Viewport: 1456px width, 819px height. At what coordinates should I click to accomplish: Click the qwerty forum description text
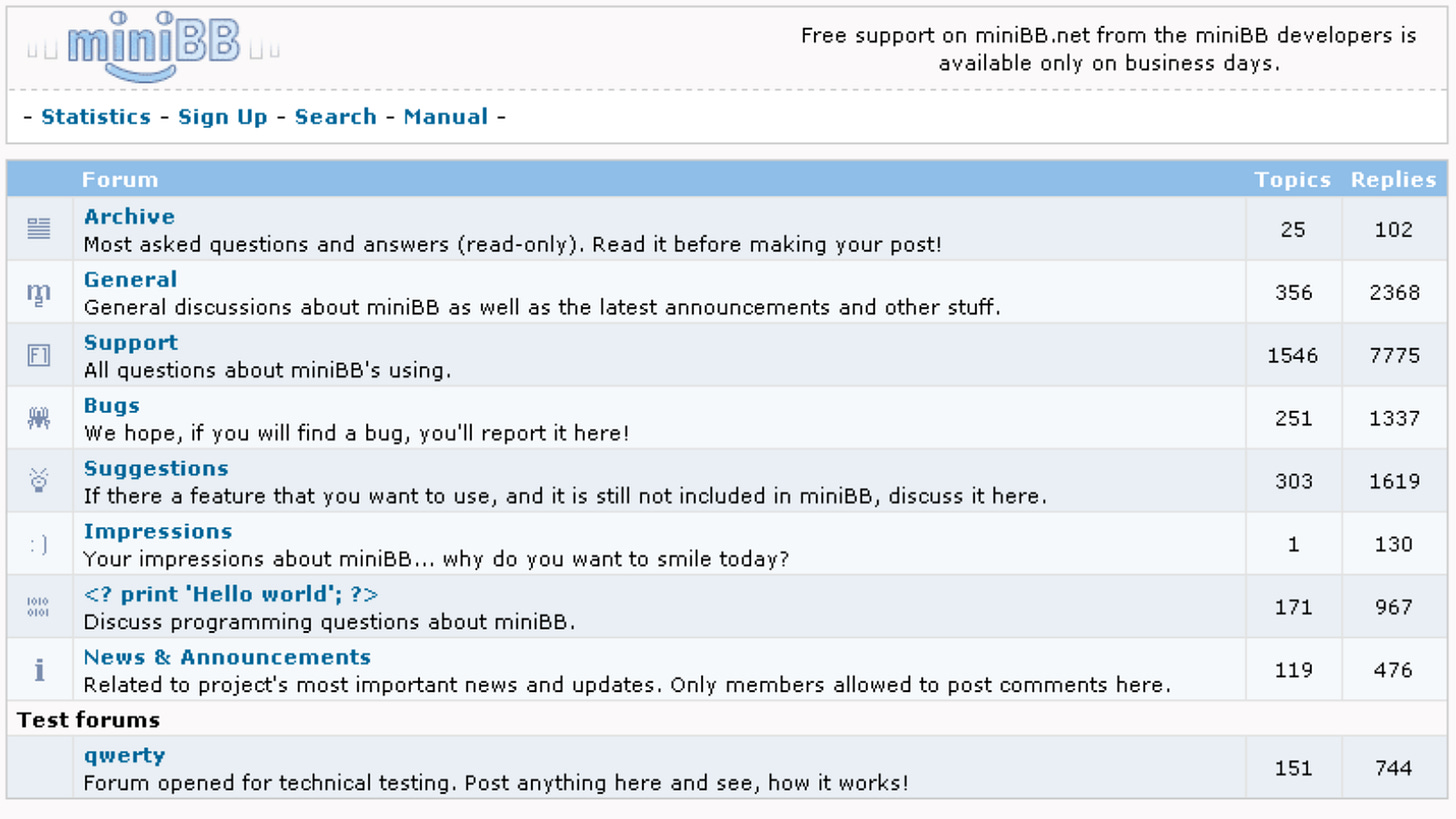point(496,783)
